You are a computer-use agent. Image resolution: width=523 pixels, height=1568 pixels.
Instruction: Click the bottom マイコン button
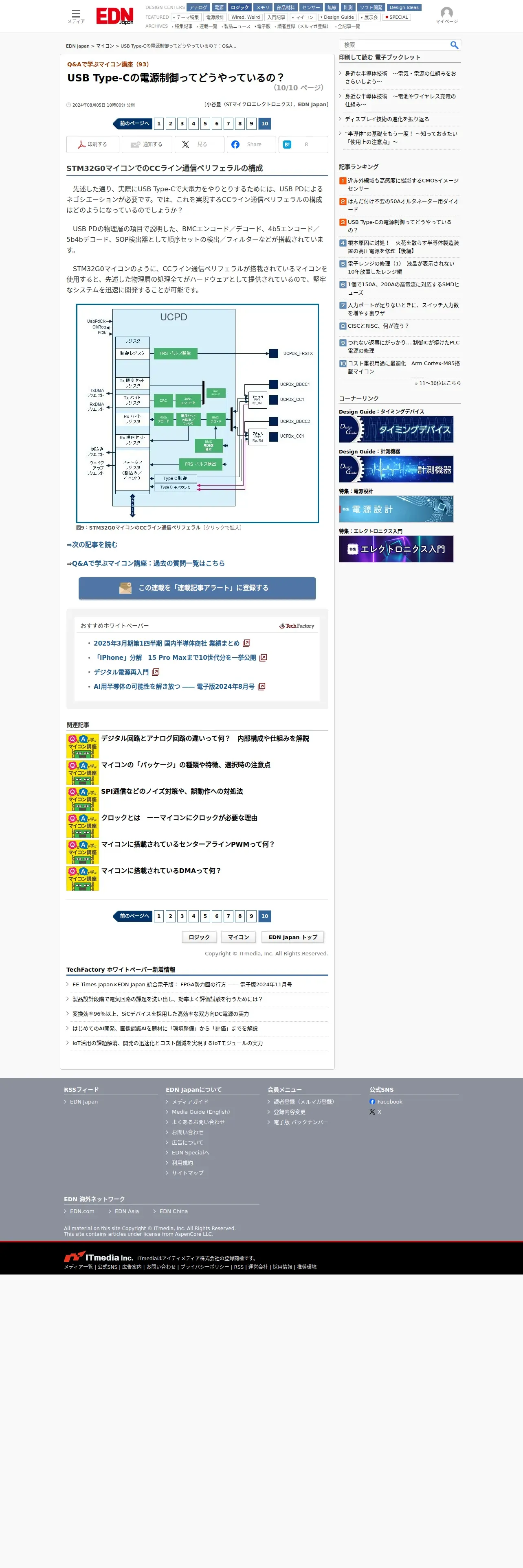[x=239, y=937]
